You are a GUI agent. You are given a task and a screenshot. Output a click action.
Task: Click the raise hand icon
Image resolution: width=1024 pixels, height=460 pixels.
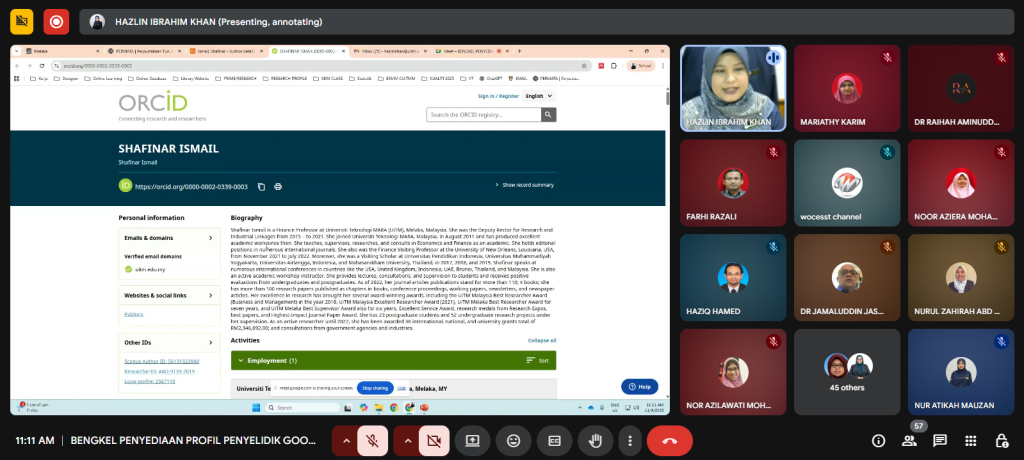click(x=595, y=440)
